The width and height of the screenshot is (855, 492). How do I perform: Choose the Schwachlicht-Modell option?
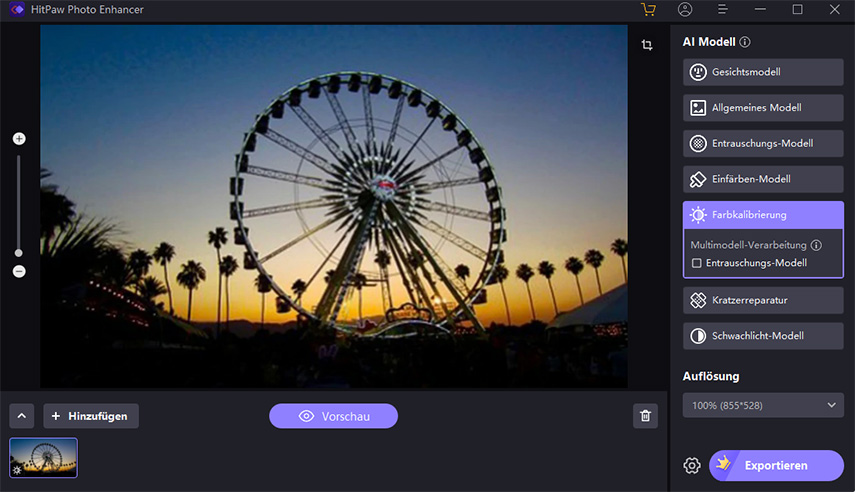pyautogui.click(x=763, y=336)
